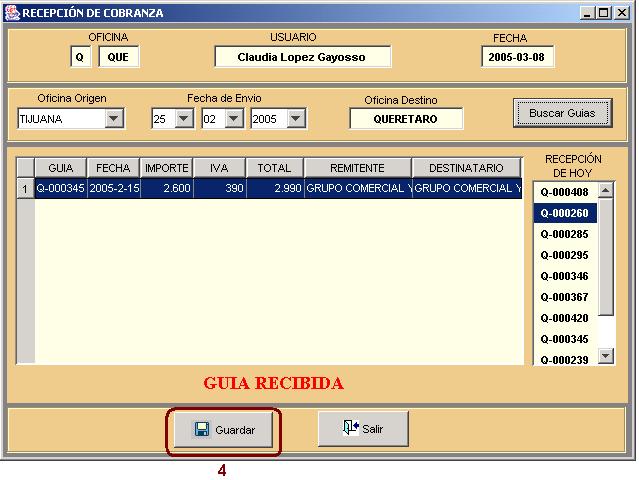Click the Salir exit button
This screenshot has height=480, width=639.
362,429
